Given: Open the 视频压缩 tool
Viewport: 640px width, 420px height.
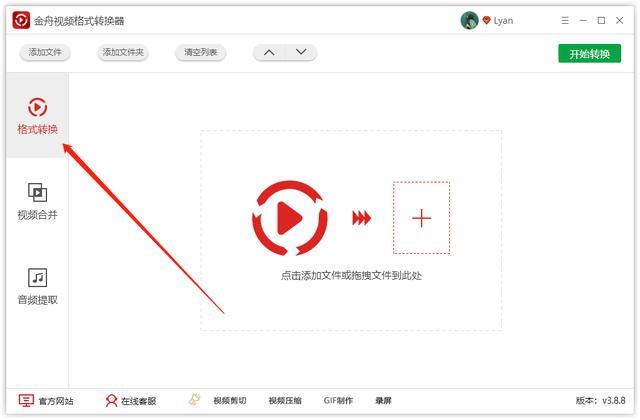Looking at the screenshot, I should [285, 401].
